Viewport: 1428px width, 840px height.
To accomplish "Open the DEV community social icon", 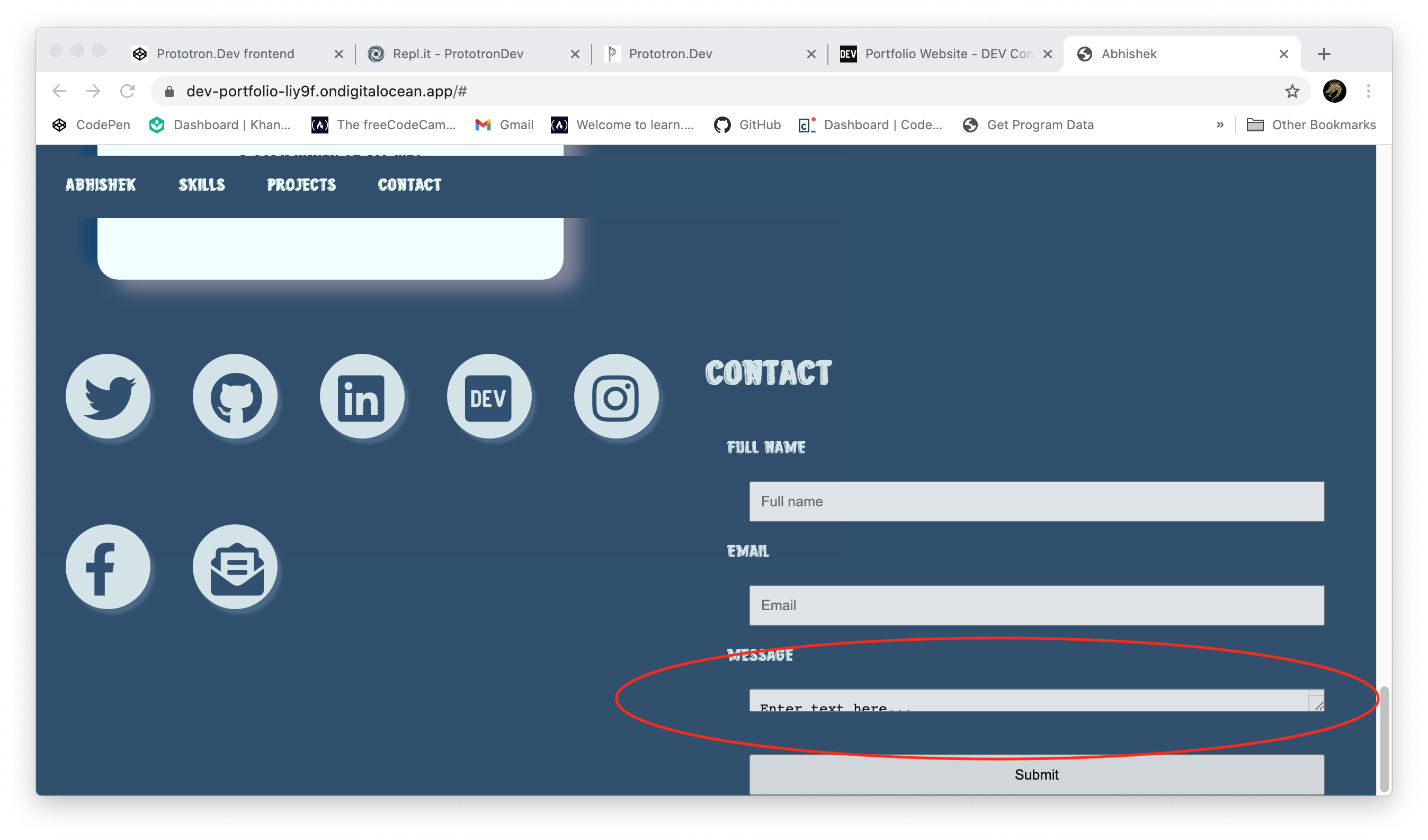I will point(489,396).
